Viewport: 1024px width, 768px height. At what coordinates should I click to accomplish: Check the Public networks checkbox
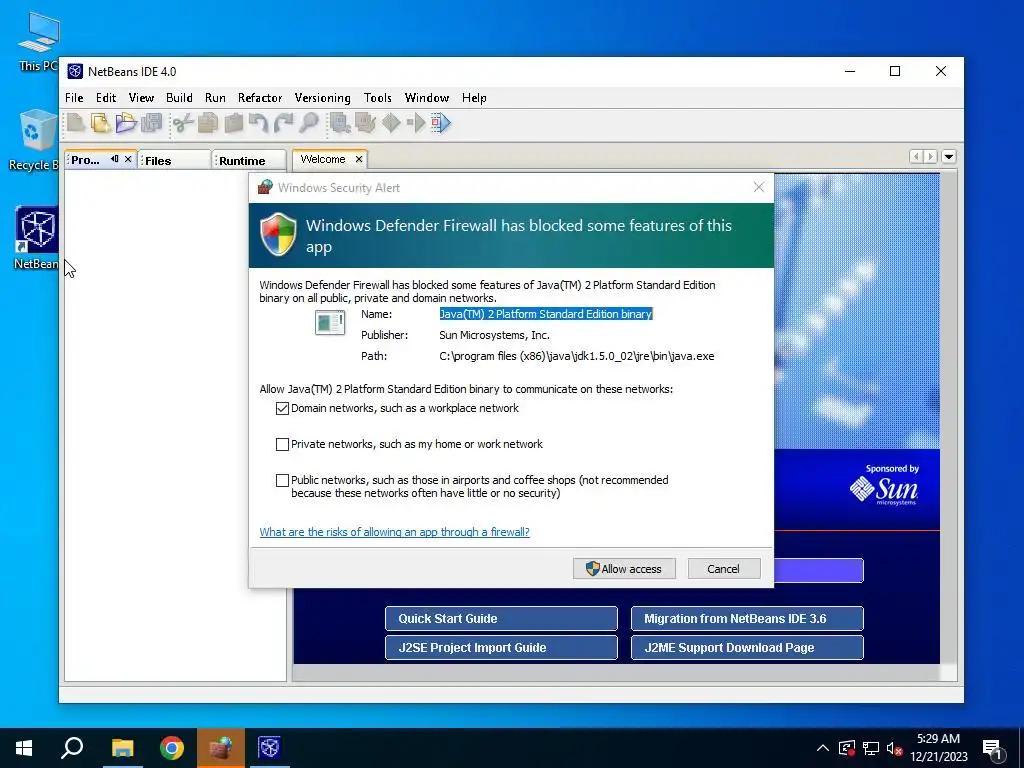[x=282, y=481]
